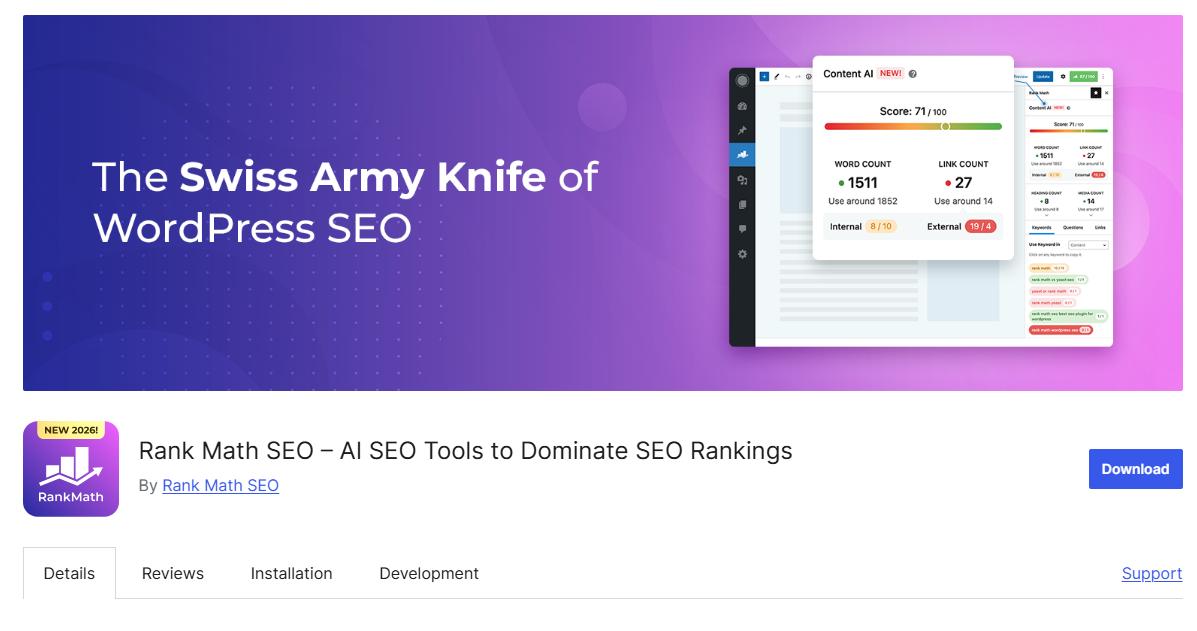This screenshot has width=1197, height=631.
Task: Switch to the Reviews tab
Action: tap(173, 573)
